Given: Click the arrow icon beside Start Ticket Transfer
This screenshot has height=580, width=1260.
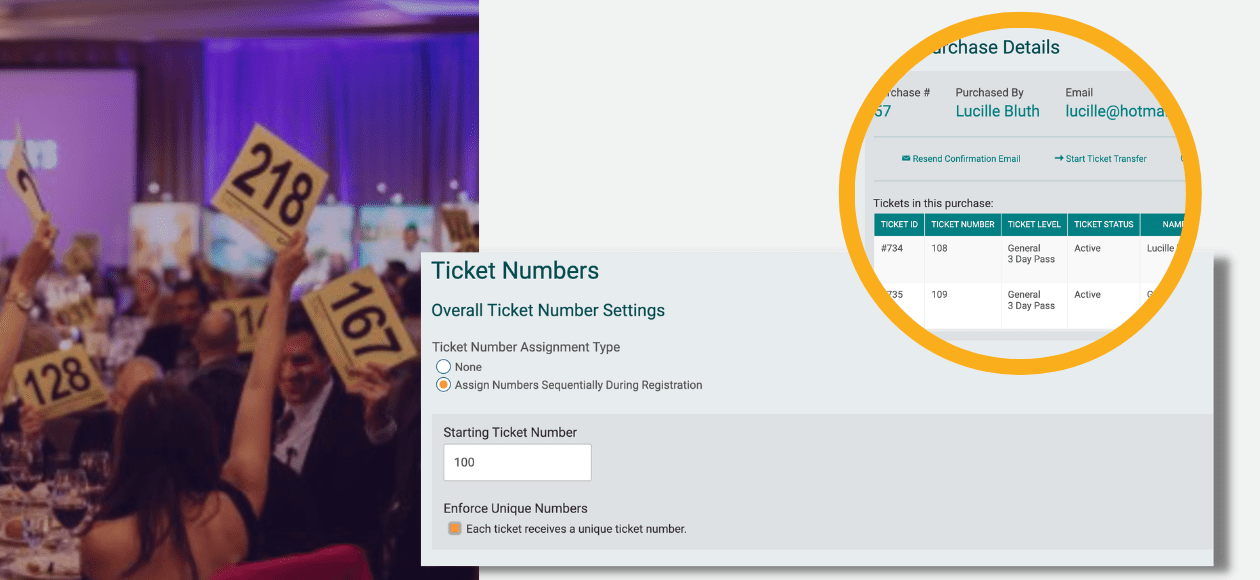Looking at the screenshot, I should point(1058,158).
